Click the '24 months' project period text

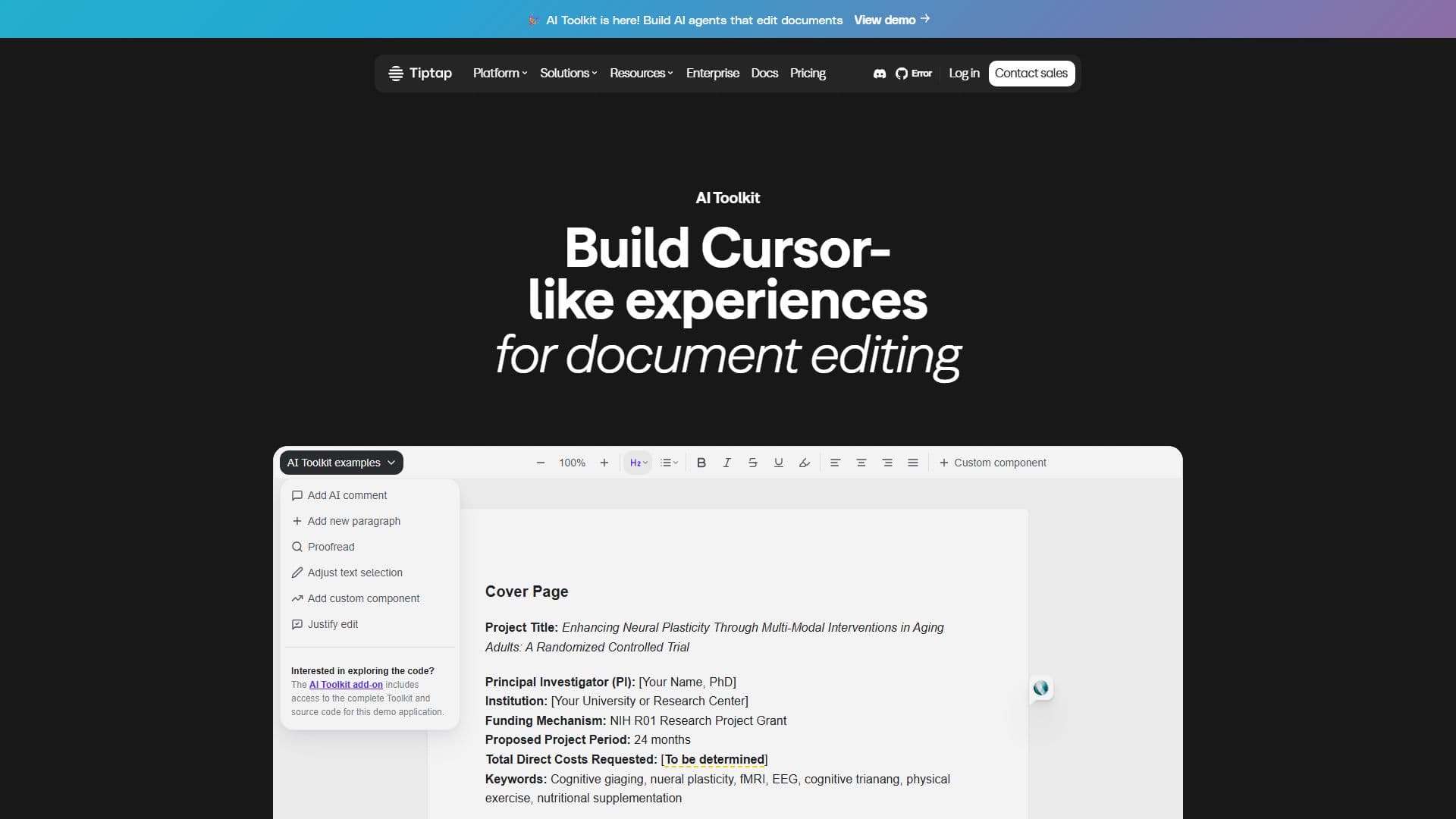pos(662,739)
